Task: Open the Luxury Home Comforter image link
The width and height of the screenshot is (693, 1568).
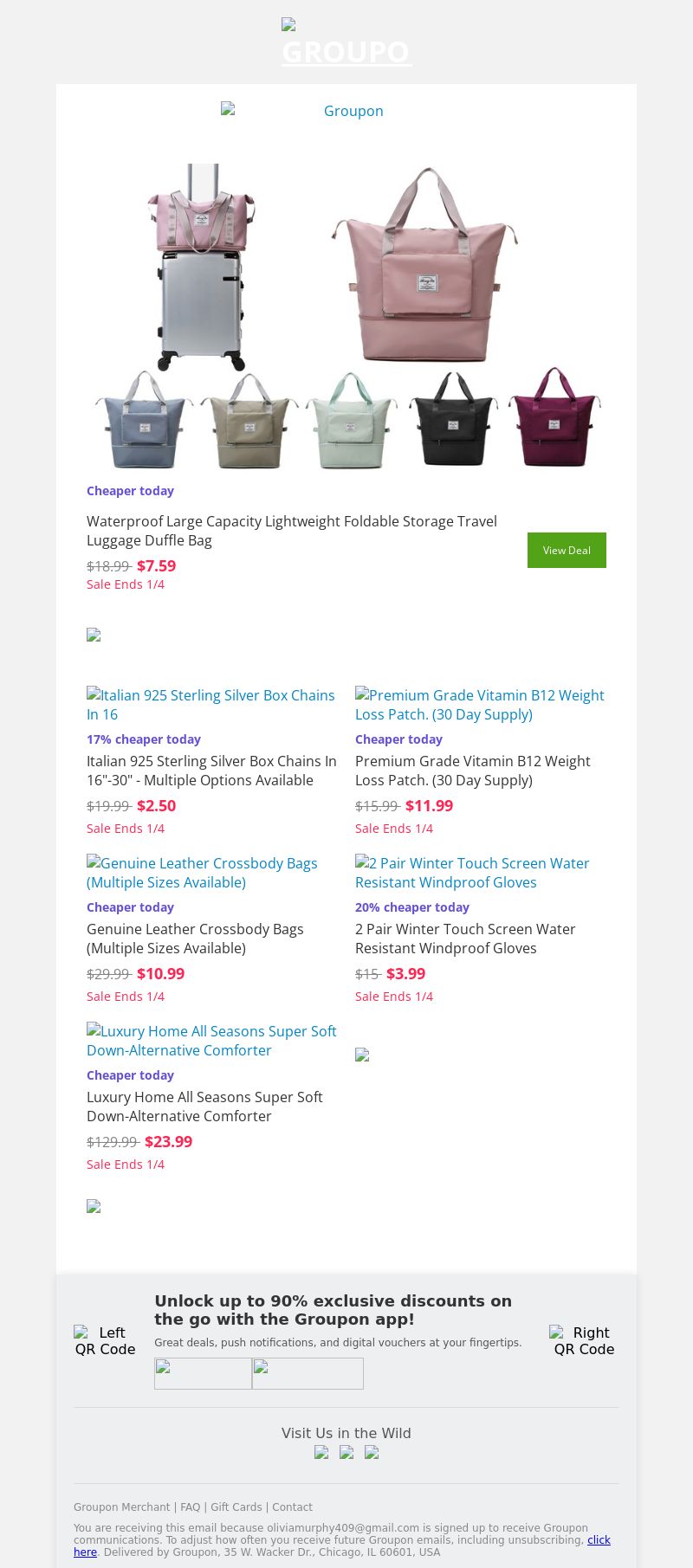Action: pos(212,1041)
